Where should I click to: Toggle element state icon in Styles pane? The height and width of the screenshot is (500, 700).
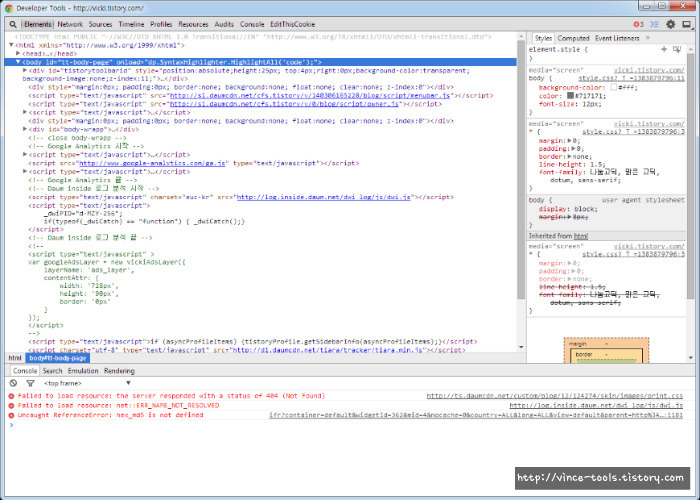[x=677, y=50]
